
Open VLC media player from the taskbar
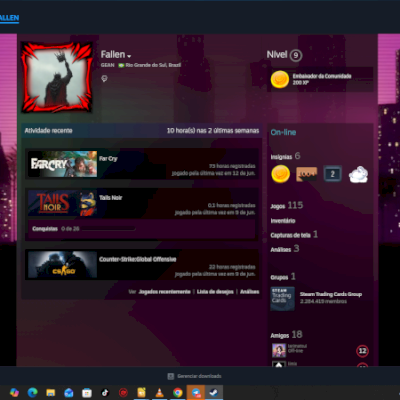[160, 392]
